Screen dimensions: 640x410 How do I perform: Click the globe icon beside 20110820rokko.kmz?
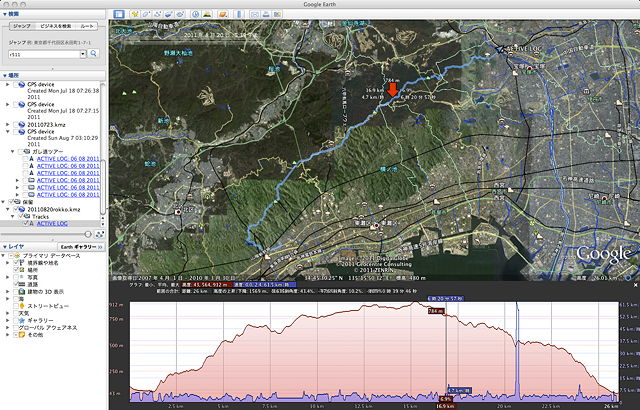click(x=22, y=209)
